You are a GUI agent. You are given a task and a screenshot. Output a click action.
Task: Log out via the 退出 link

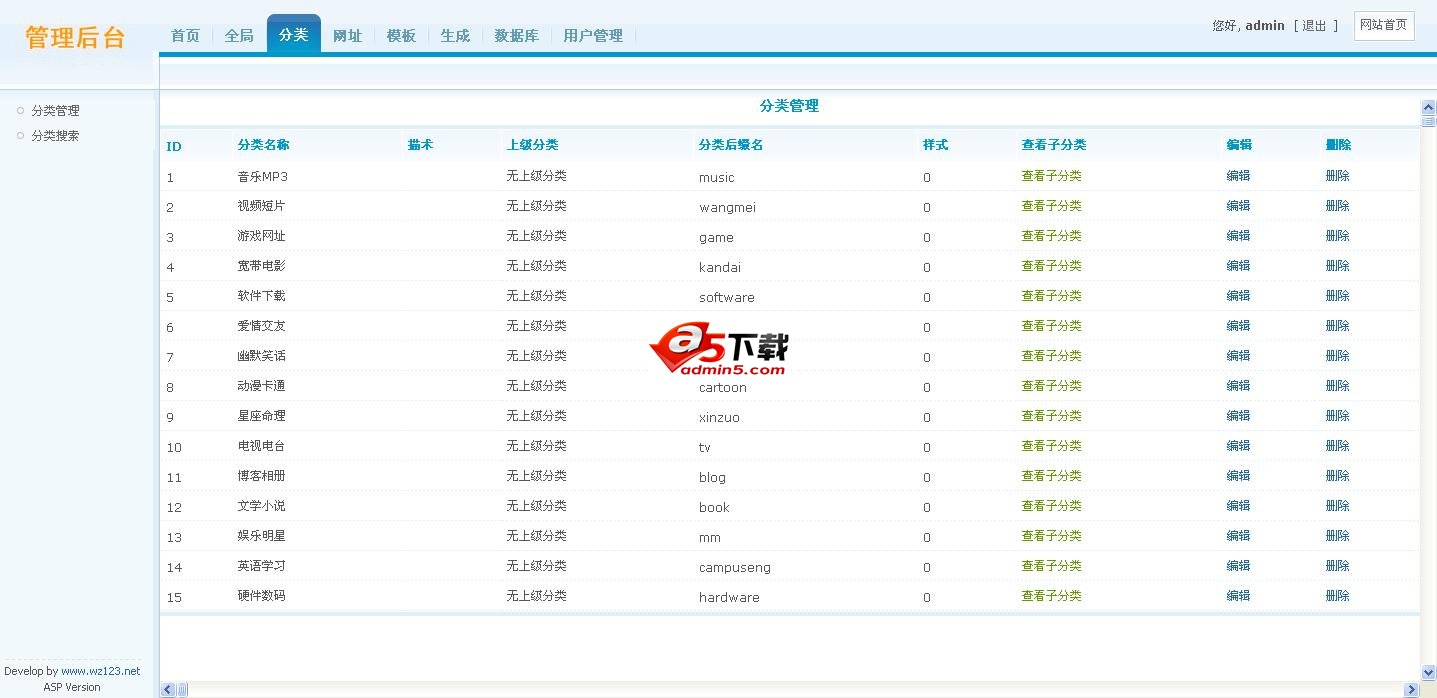[1314, 26]
